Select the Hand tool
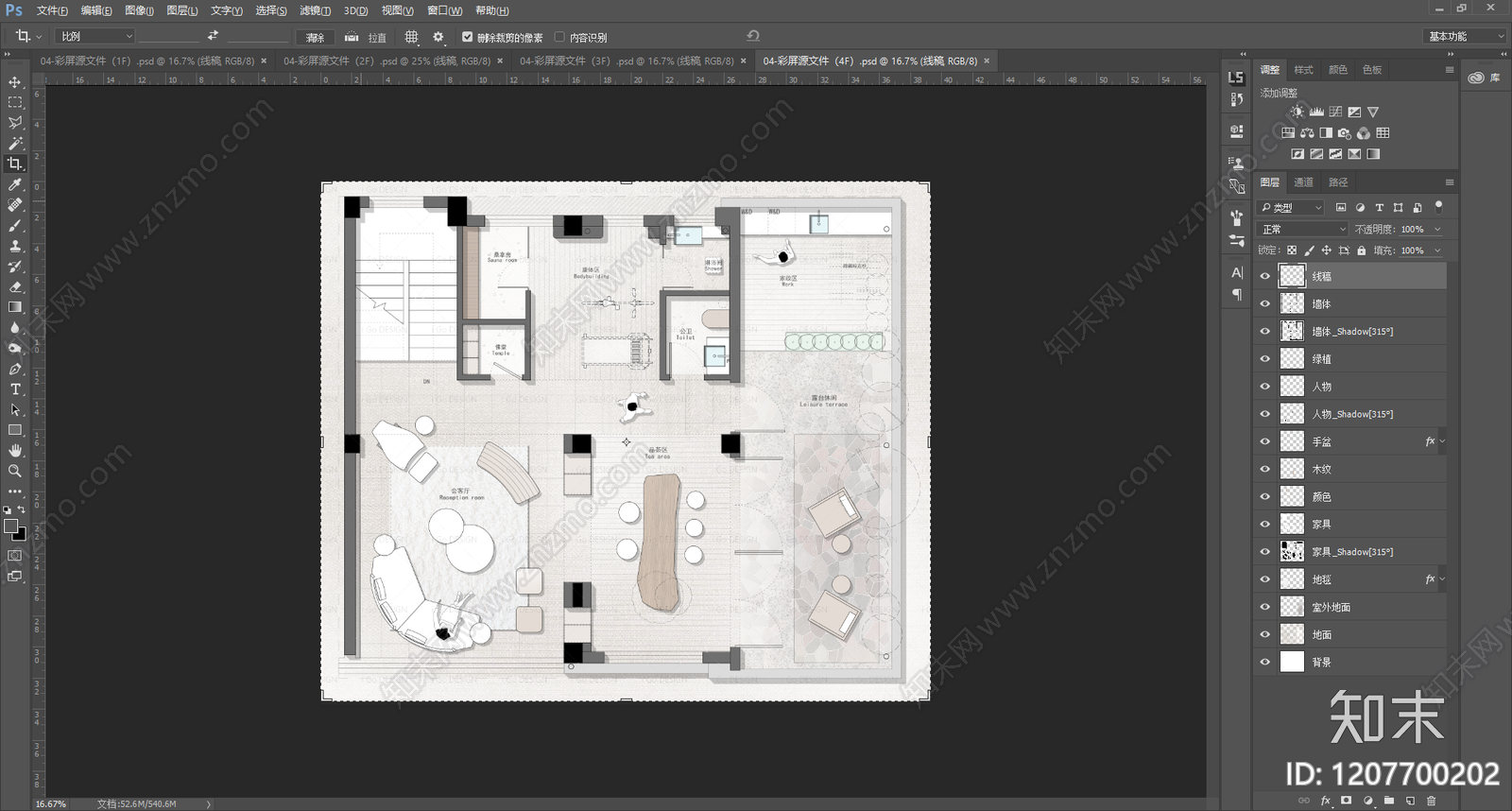Viewport: 1512px width, 811px height. [x=15, y=451]
